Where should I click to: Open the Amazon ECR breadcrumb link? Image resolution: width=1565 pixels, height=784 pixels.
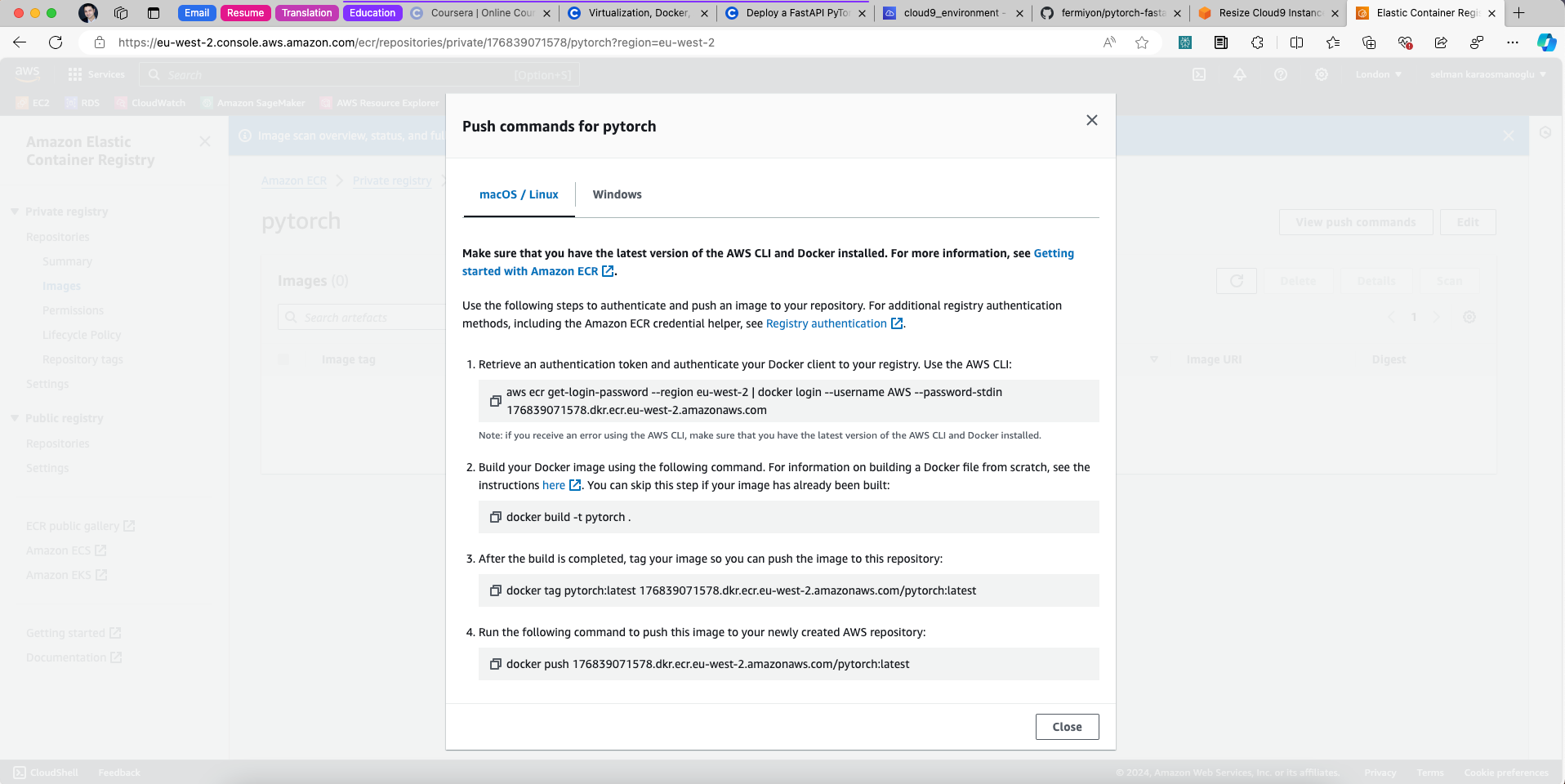[294, 180]
